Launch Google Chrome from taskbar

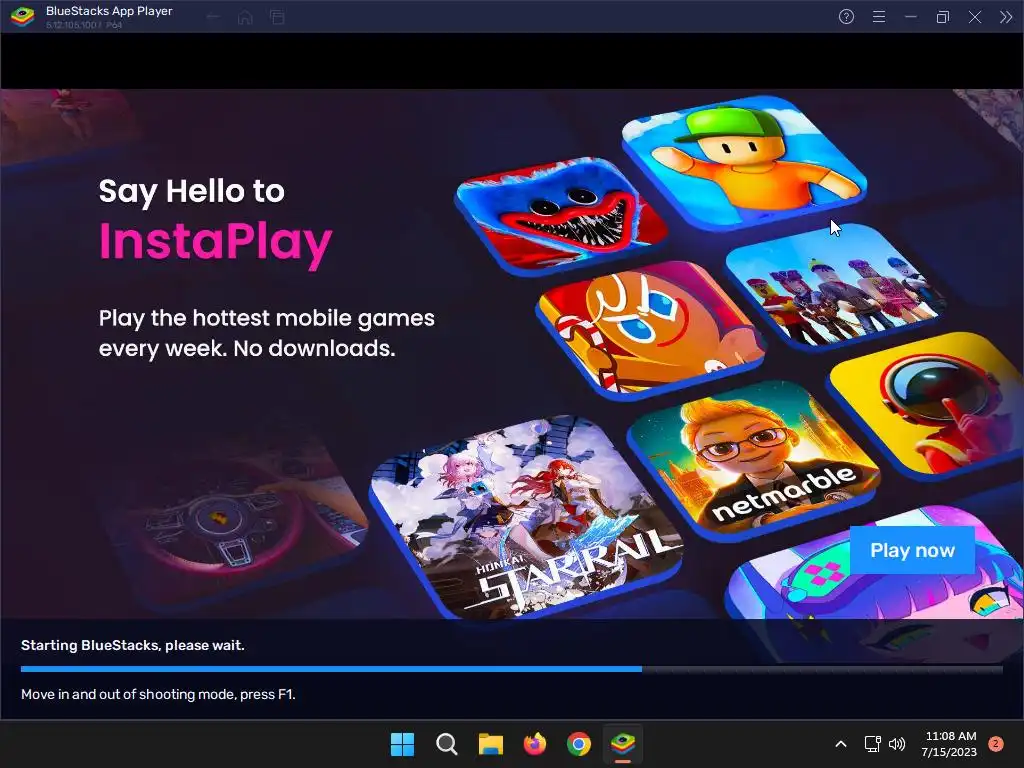click(579, 744)
